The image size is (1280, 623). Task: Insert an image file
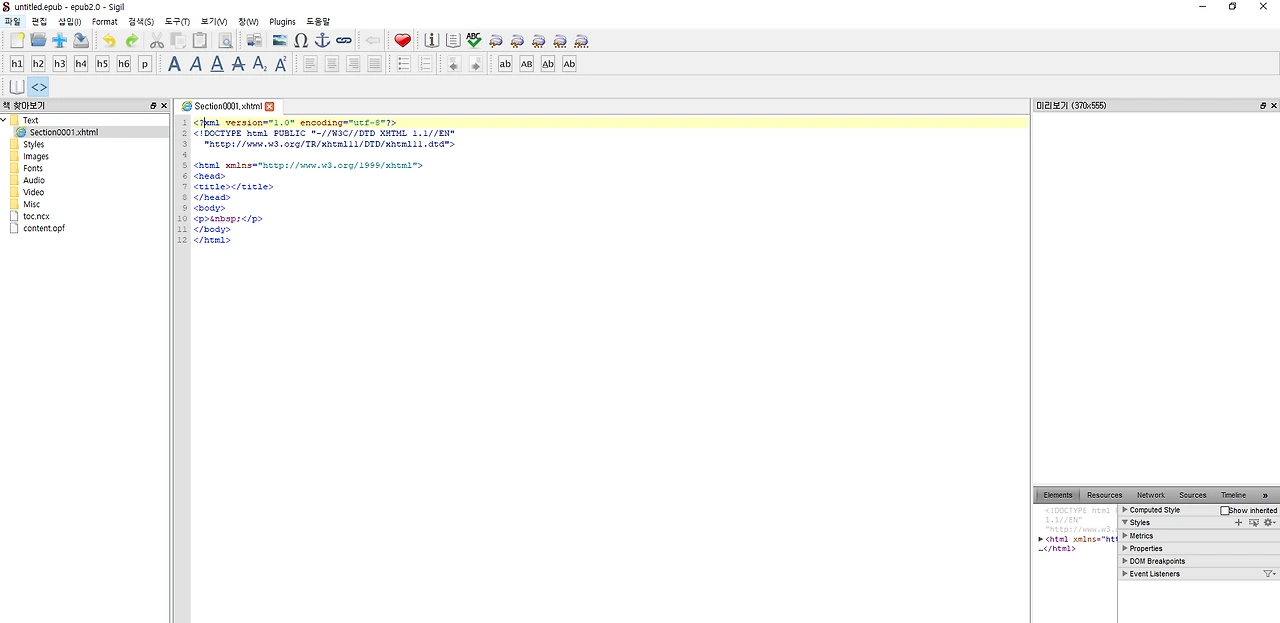point(280,40)
